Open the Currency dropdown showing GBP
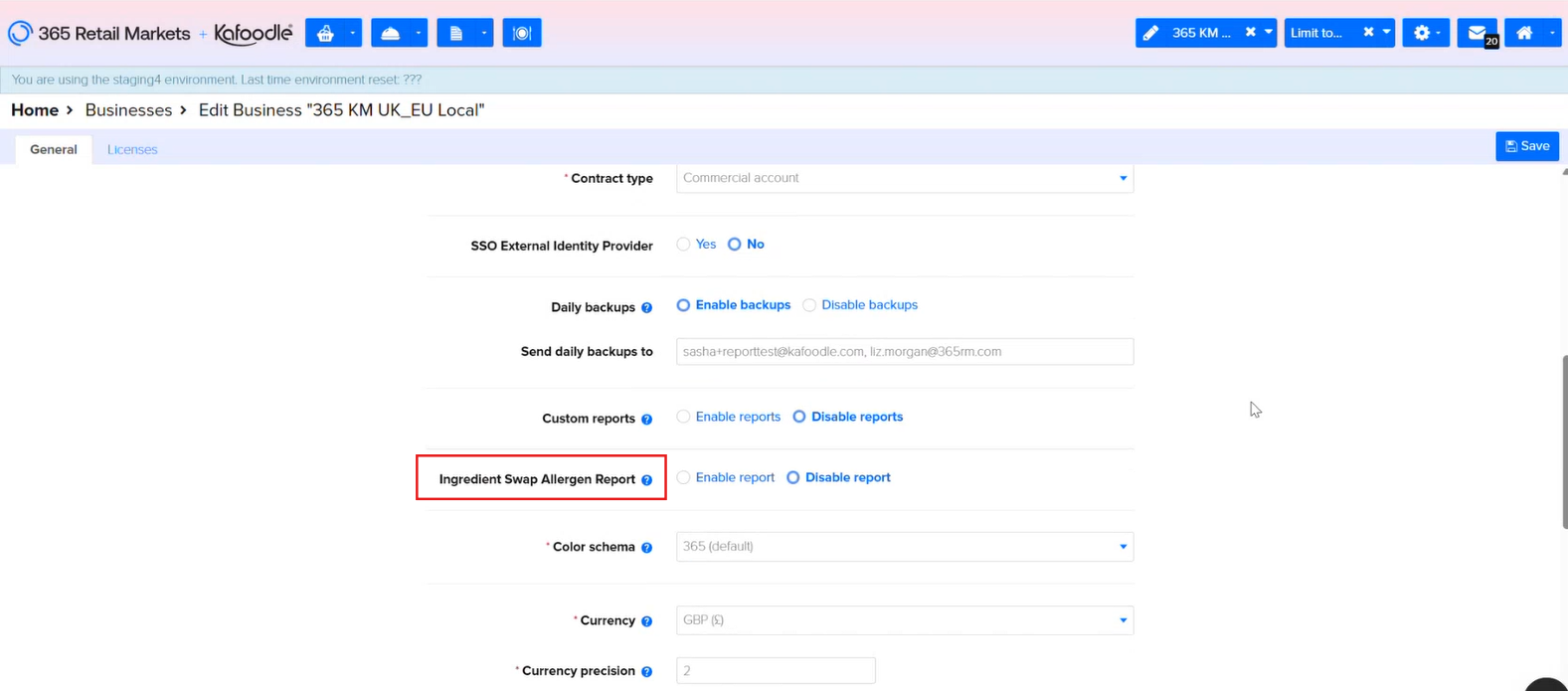The width and height of the screenshot is (1568, 691). 905,620
